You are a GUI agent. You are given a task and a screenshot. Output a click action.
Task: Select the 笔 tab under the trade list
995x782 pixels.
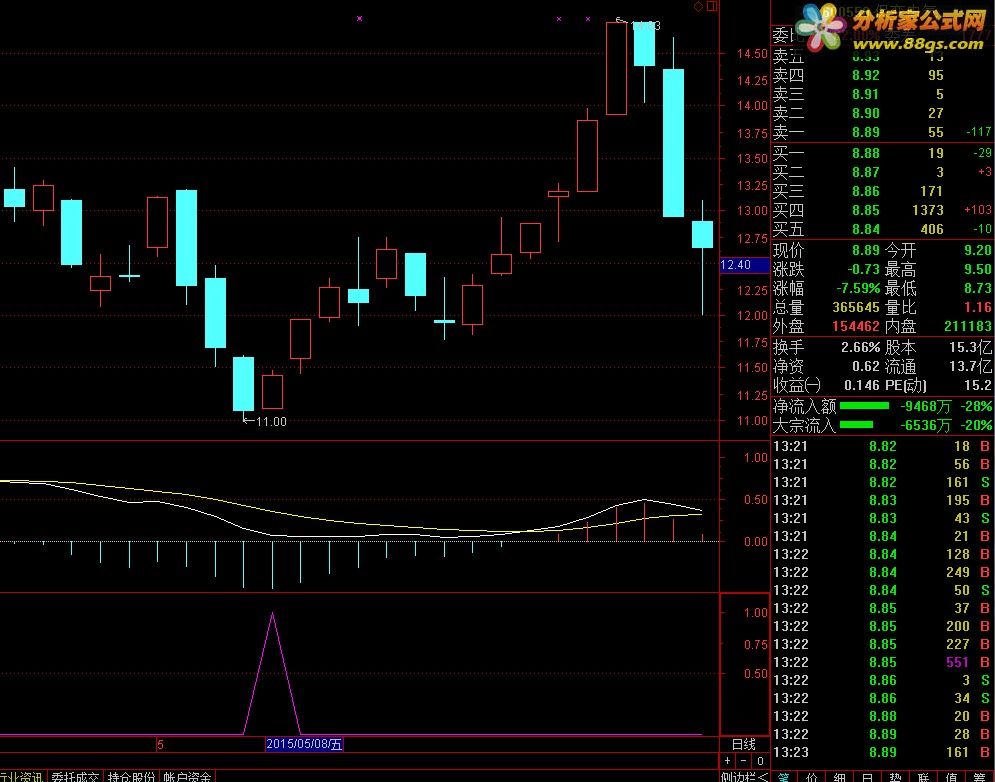point(784,776)
